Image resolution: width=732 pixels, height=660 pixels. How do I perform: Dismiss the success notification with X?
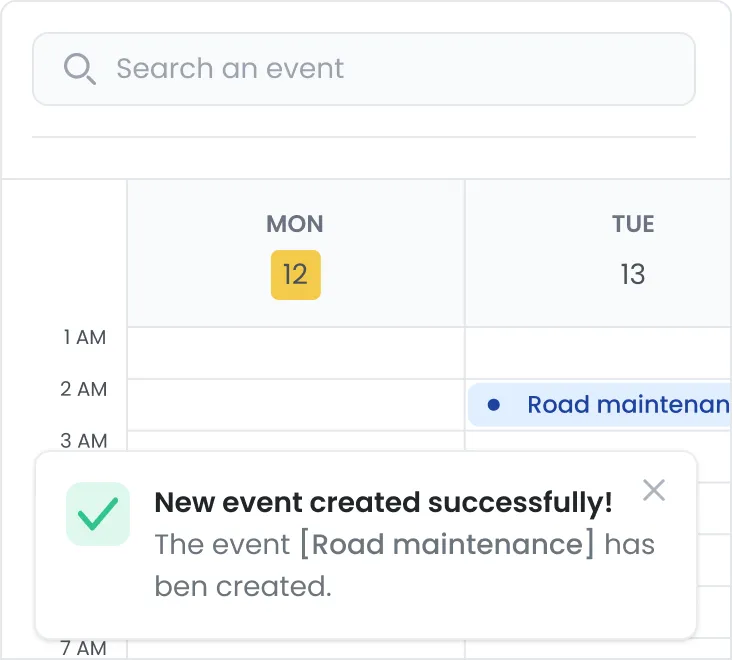pyautogui.click(x=654, y=490)
